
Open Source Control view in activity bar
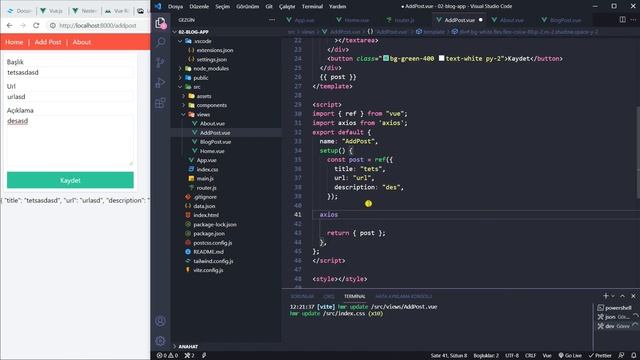click(160, 62)
